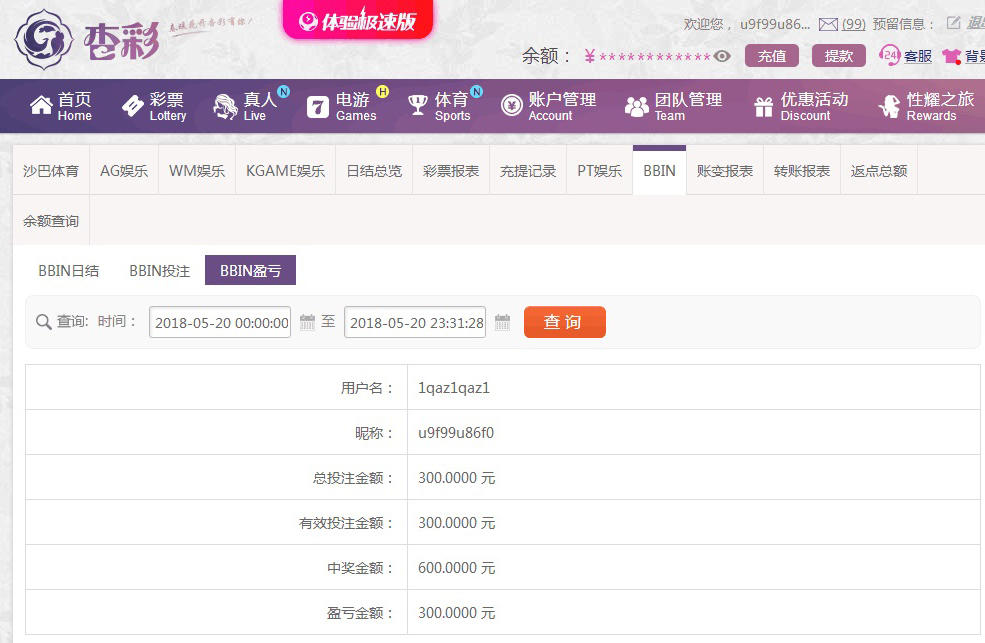The height and width of the screenshot is (643, 985).
Task: Select the PT娱乐 tab
Action: click(599, 171)
